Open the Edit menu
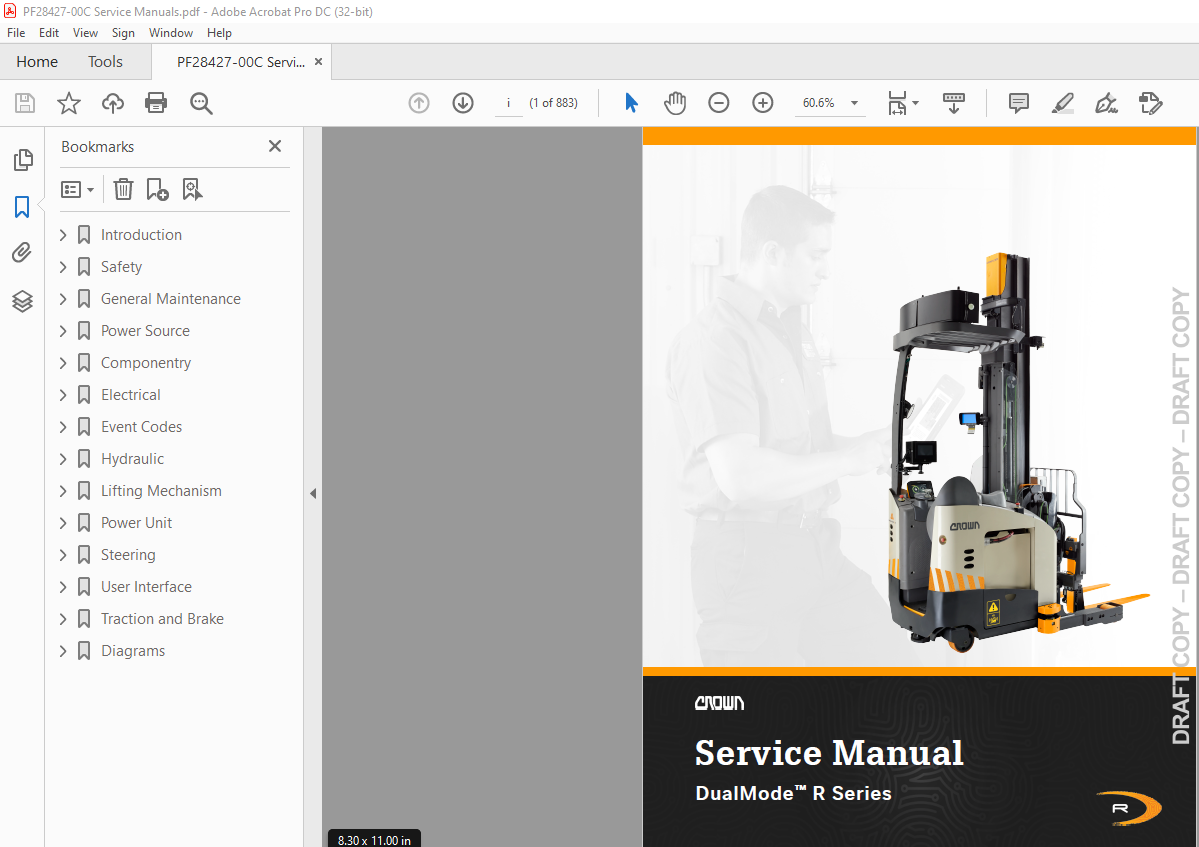Screen dimensions: 1199x847 click(x=49, y=33)
